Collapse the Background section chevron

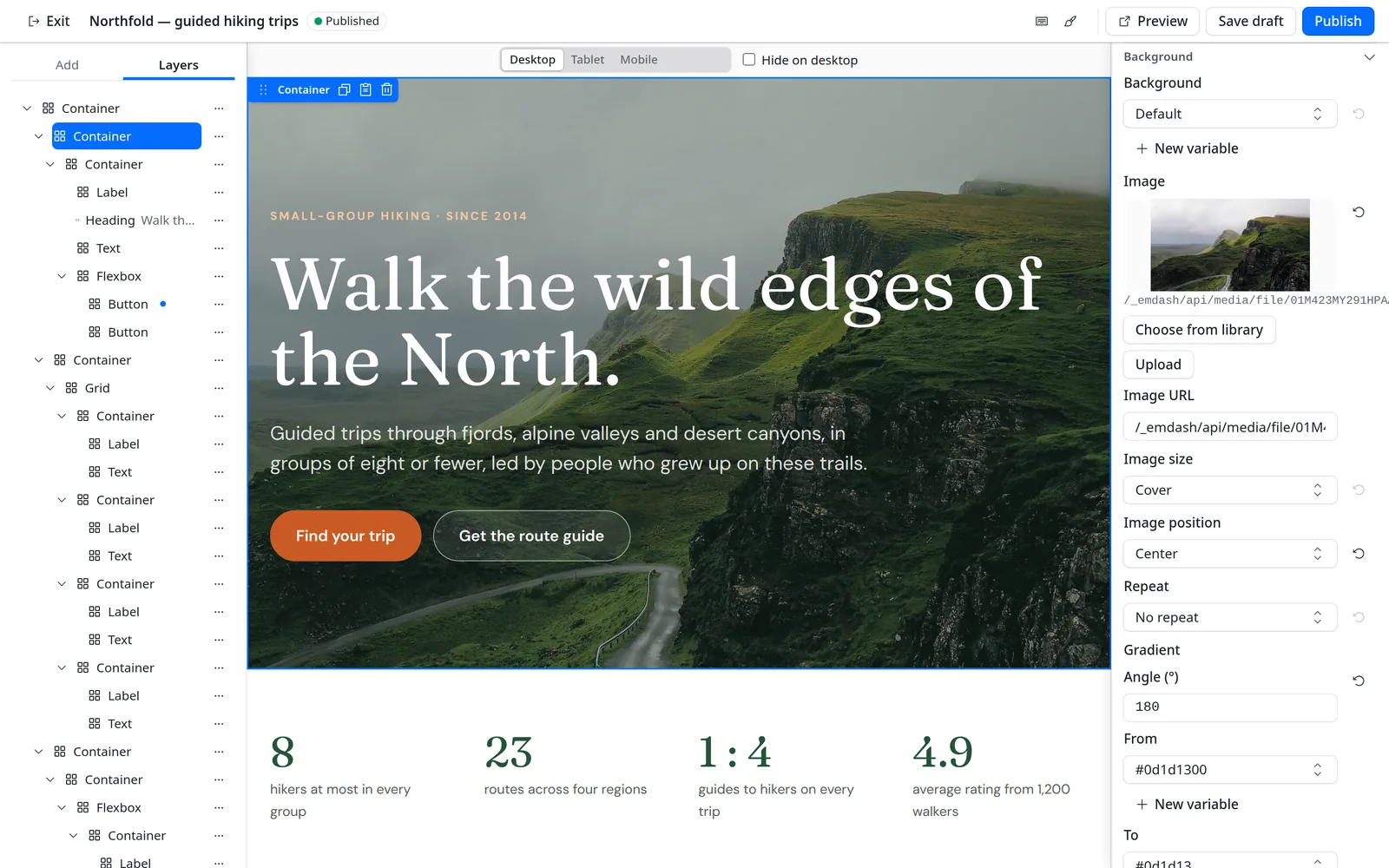point(1369,57)
